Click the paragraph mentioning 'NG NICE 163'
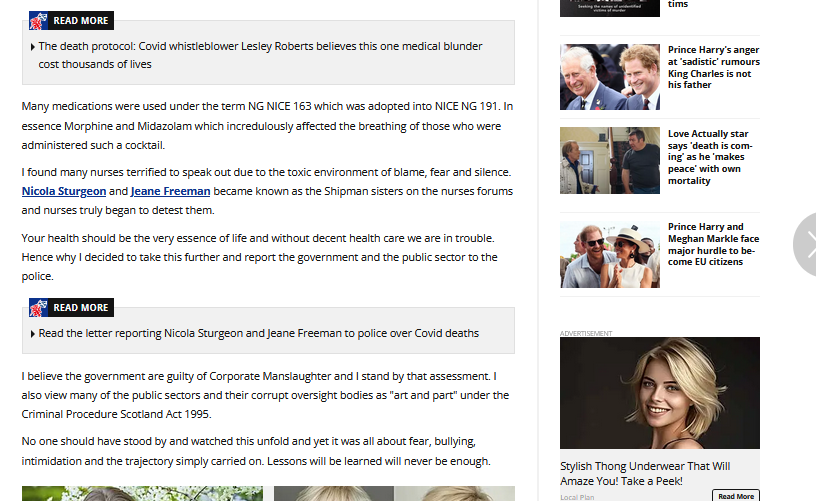 coord(267,126)
